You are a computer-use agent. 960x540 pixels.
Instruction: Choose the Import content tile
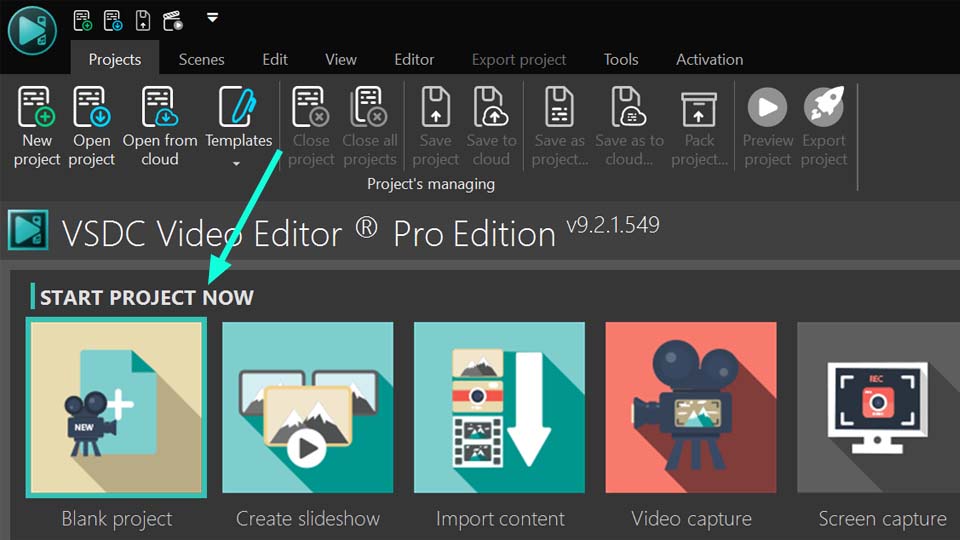500,407
